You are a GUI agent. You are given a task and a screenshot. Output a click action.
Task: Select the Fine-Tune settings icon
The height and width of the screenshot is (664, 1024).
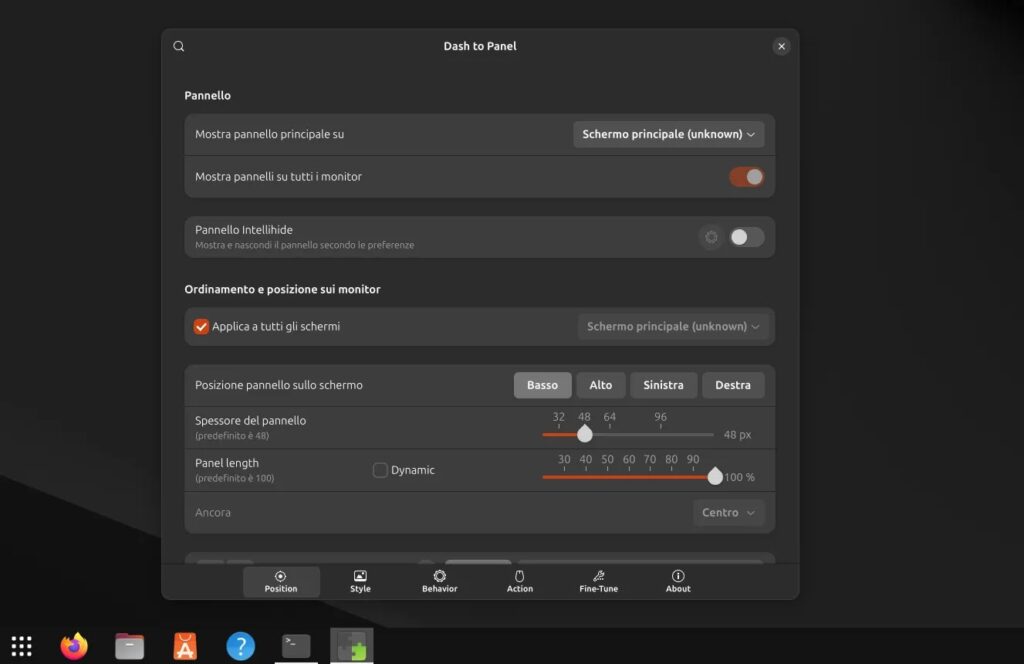coord(597,575)
